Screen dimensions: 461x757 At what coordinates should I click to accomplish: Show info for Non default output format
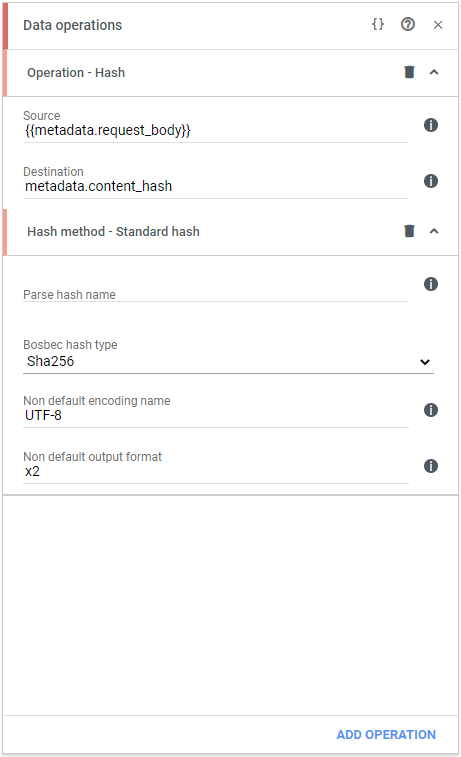click(431, 466)
